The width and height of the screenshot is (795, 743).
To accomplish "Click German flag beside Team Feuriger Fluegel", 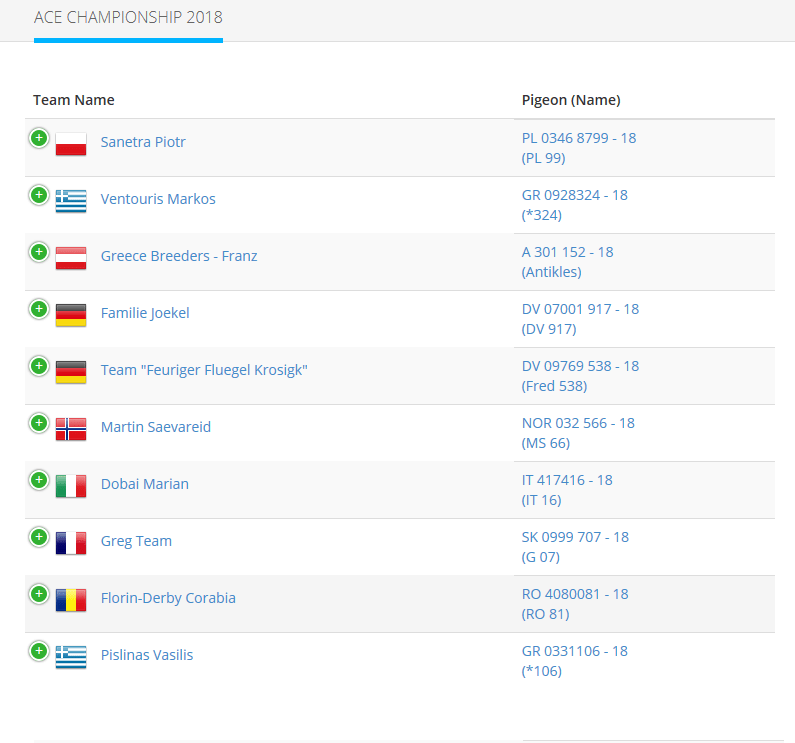I will point(71,372).
